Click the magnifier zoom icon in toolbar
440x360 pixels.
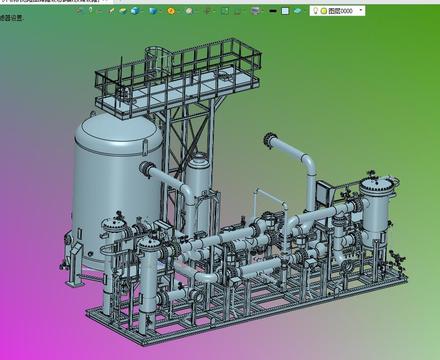(x=189, y=11)
